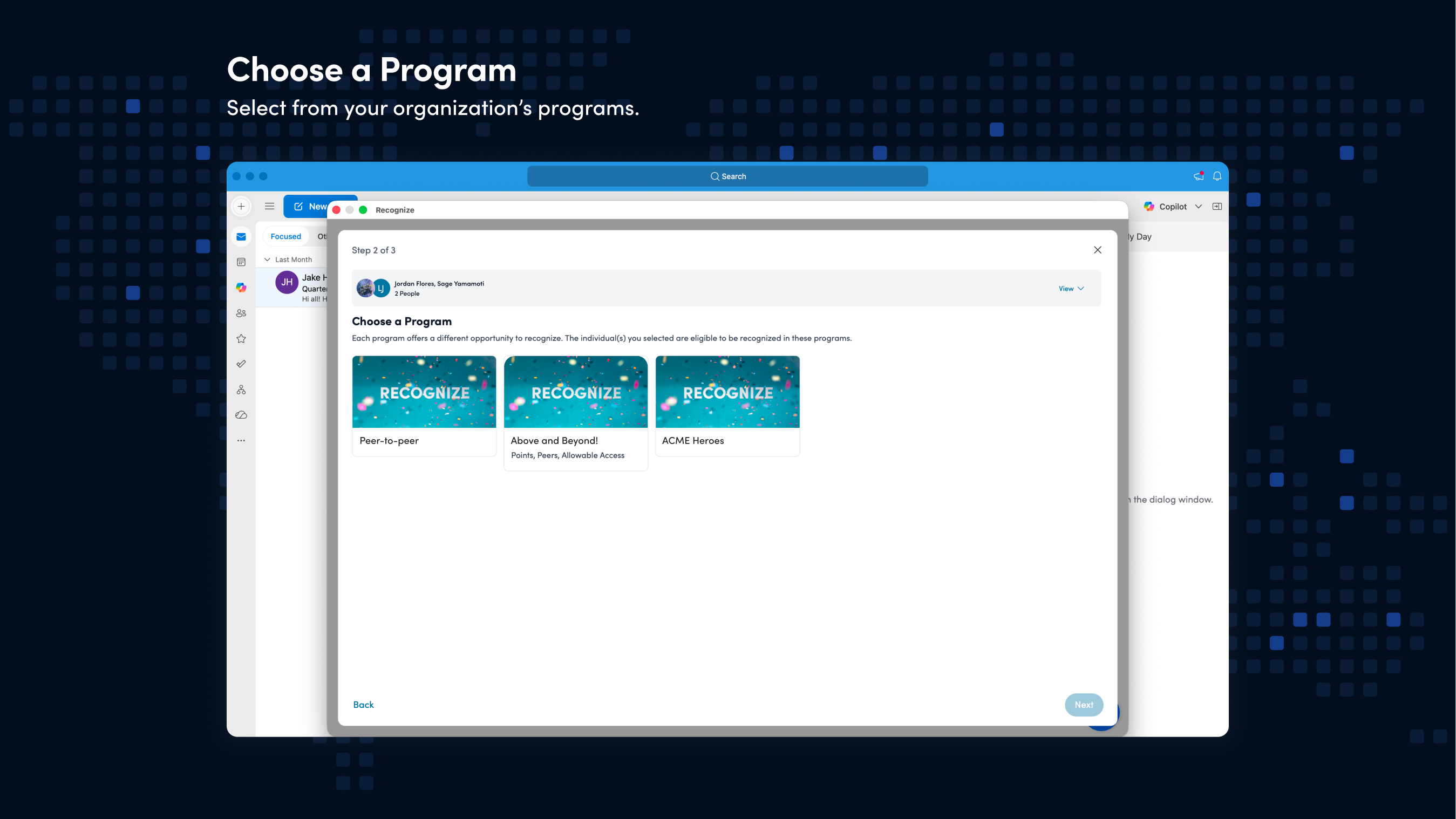Image resolution: width=1456 pixels, height=819 pixels.
Task: Click the green zoom button of Recognize window
Action: pyautogui.click(x=363, y=210)
